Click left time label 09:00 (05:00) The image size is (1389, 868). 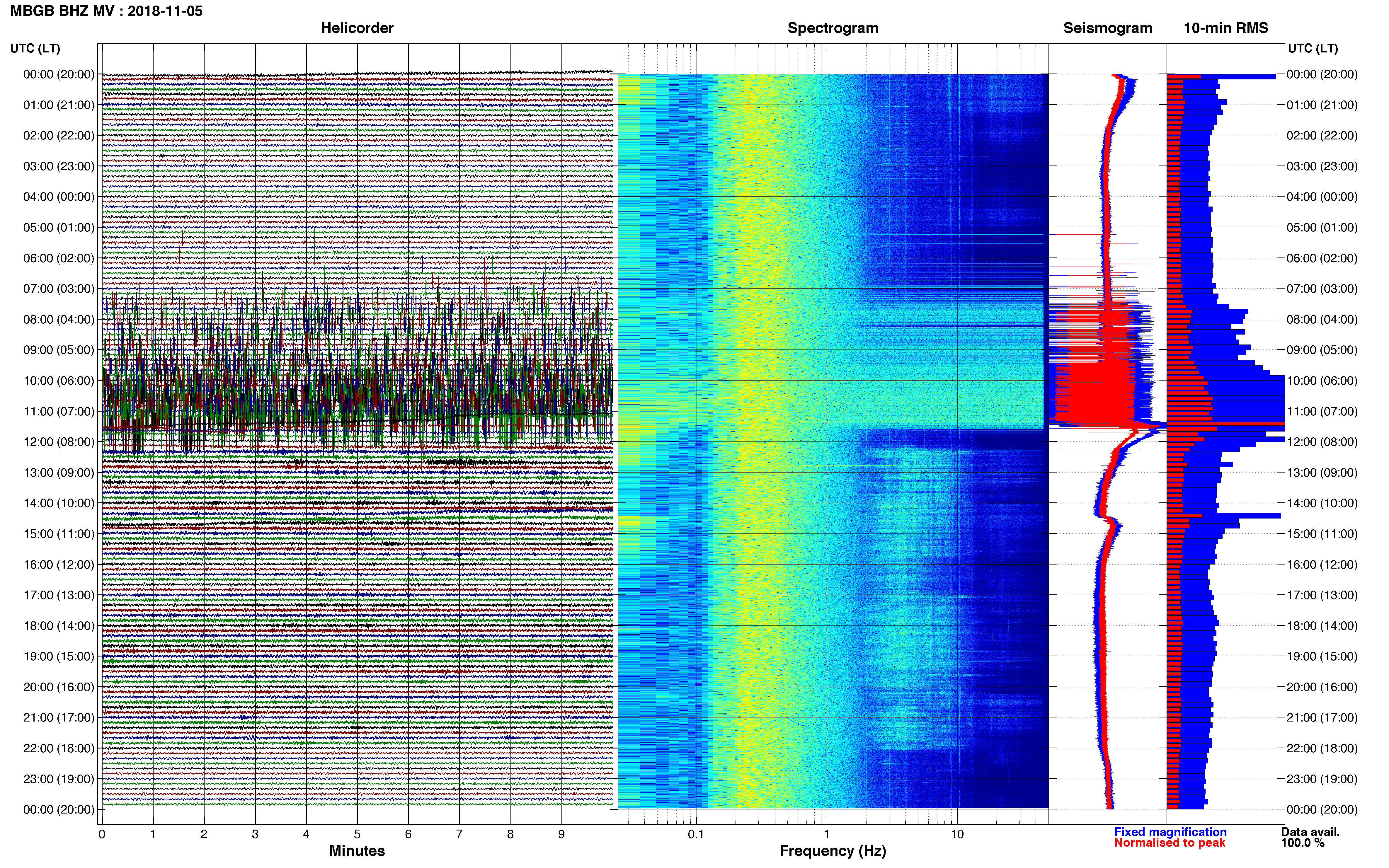pyautogui.click(x=59, y=350)
